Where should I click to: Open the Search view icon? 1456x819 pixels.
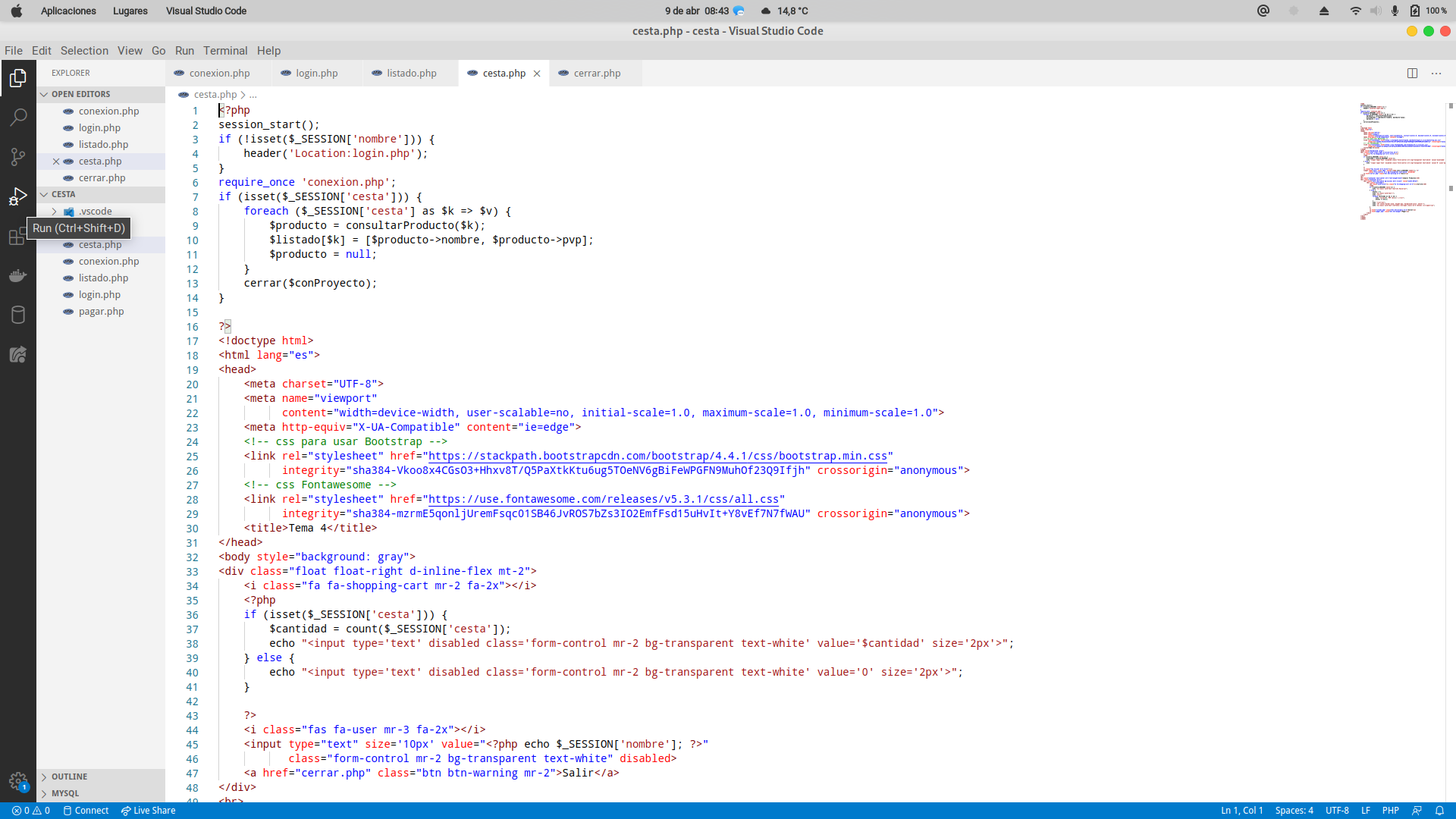pos(18,118)
